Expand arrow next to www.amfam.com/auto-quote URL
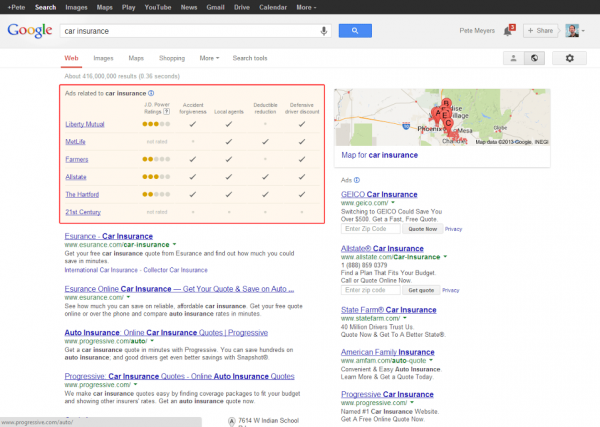This screenshot has width=600, height=427. click(431, 360)
